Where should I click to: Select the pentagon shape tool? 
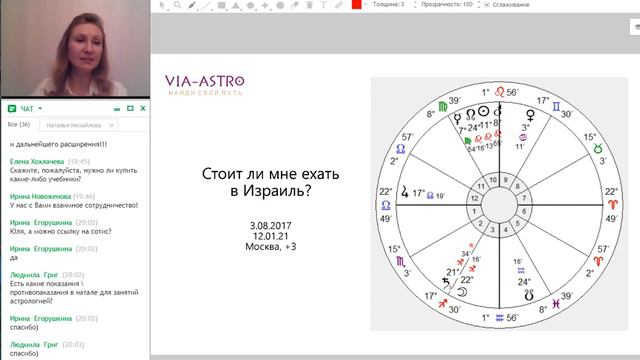coord(251,5)
